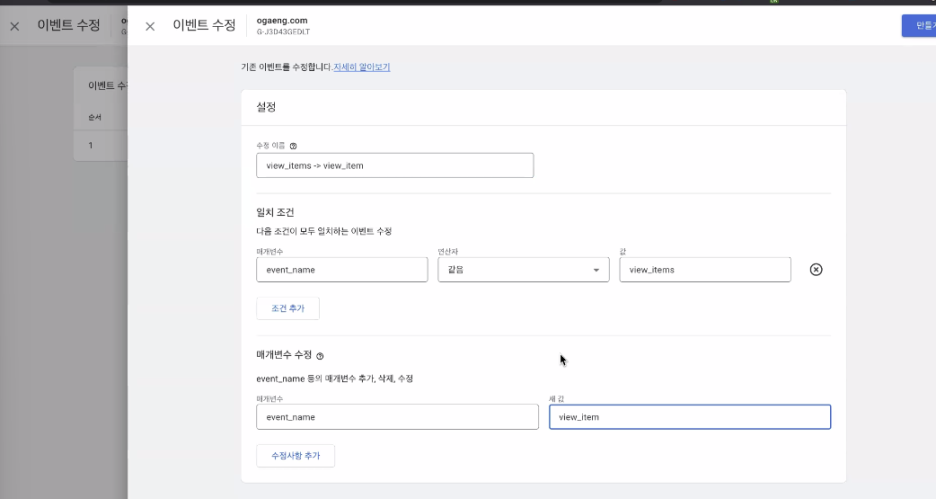Click the ogaeng.com property name
This screenshot has width=936, height=499.
pyautogui.click(x=282, y=20)
